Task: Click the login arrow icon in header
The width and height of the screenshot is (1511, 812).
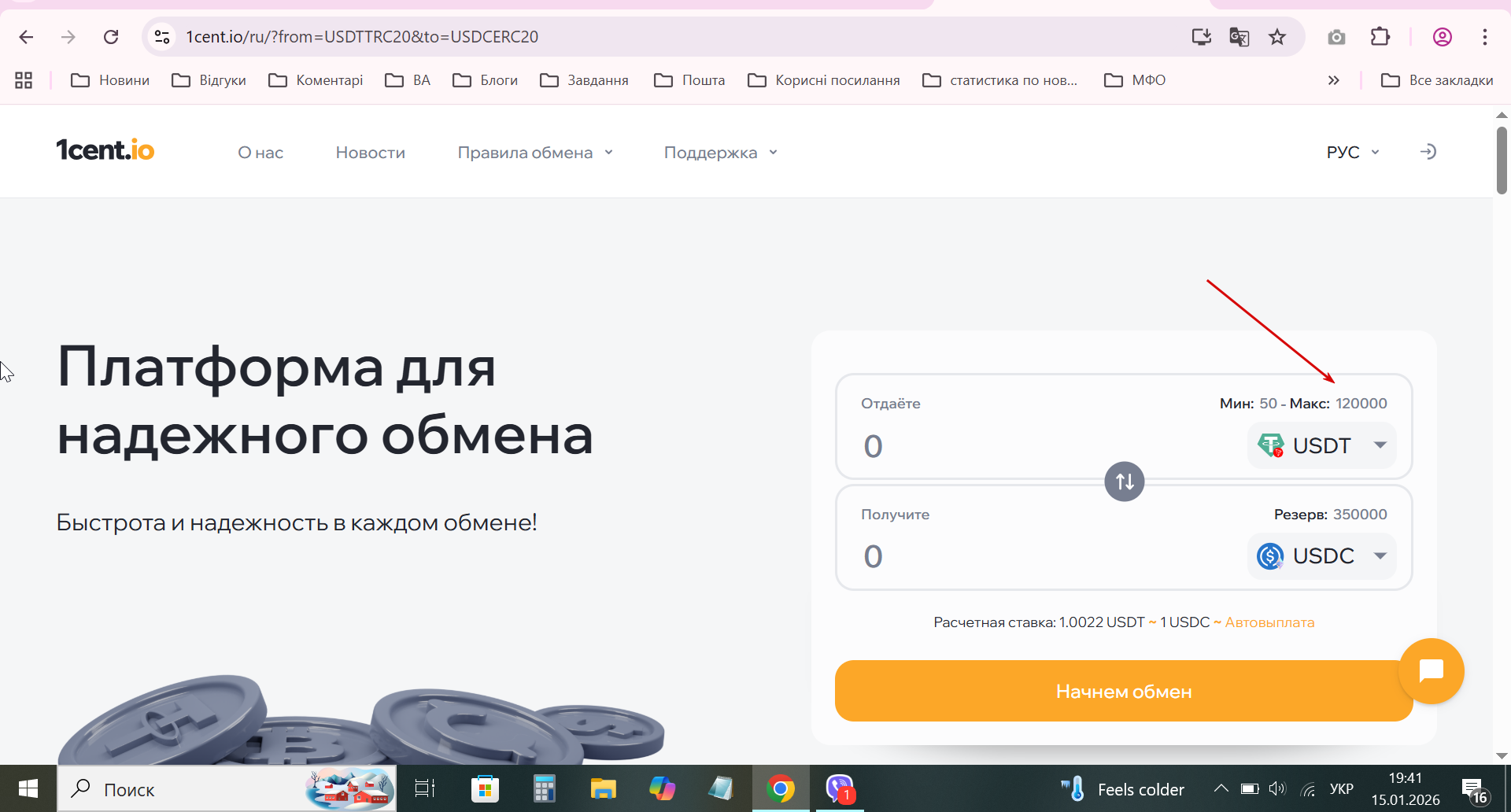Action: tap(1428, 152)
